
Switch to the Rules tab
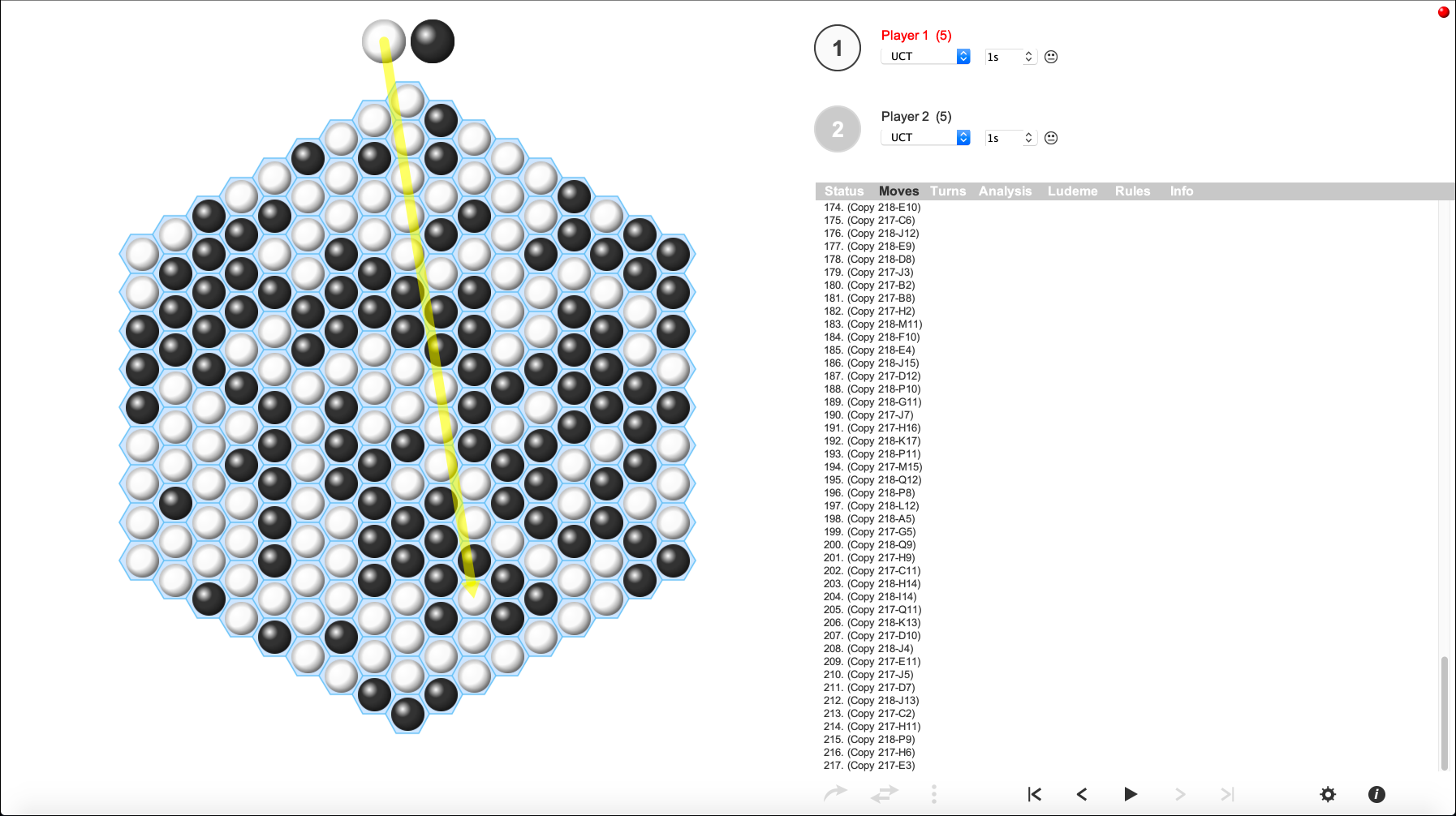(x=1132, y=191)
